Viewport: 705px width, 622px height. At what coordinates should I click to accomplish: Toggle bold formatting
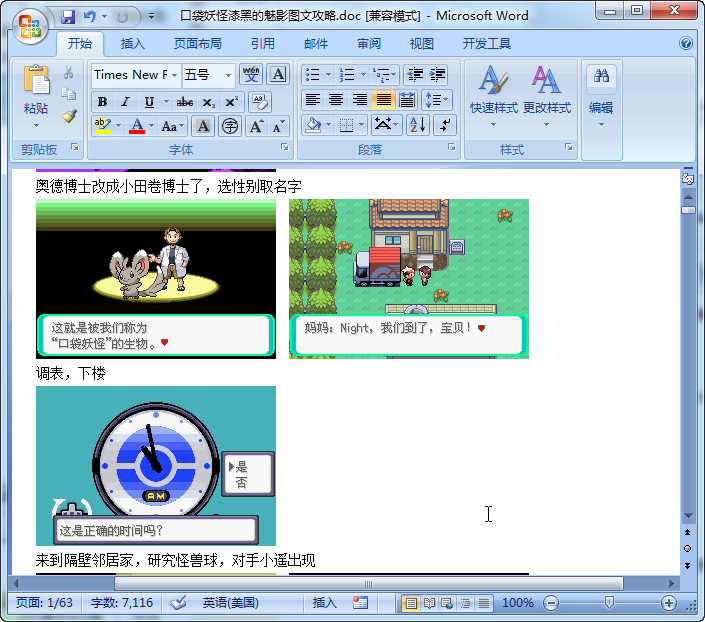point(103,102)
